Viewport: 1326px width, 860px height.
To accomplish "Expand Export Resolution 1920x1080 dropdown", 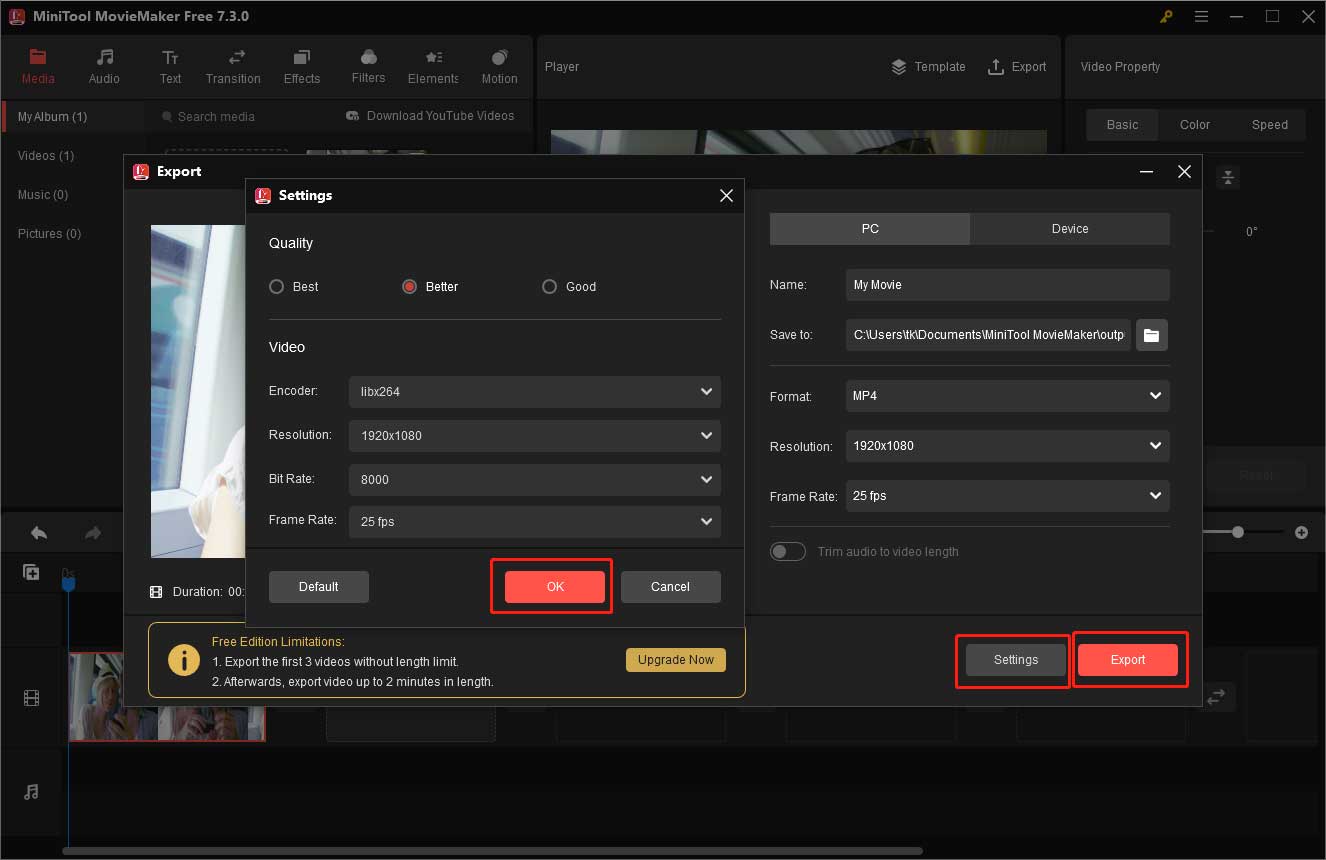I will click(1008, 446).
